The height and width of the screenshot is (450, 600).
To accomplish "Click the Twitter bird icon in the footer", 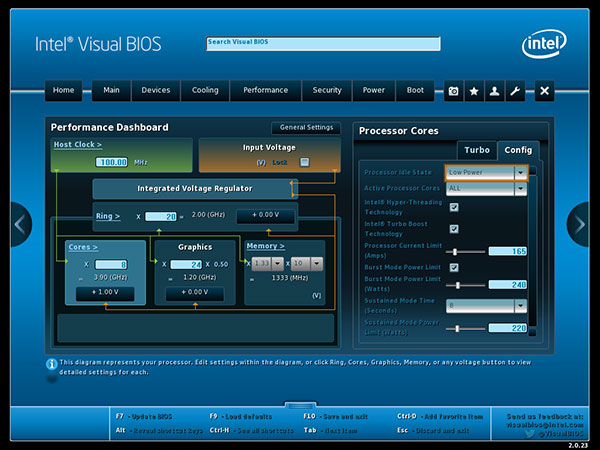I will click(530, 434).
